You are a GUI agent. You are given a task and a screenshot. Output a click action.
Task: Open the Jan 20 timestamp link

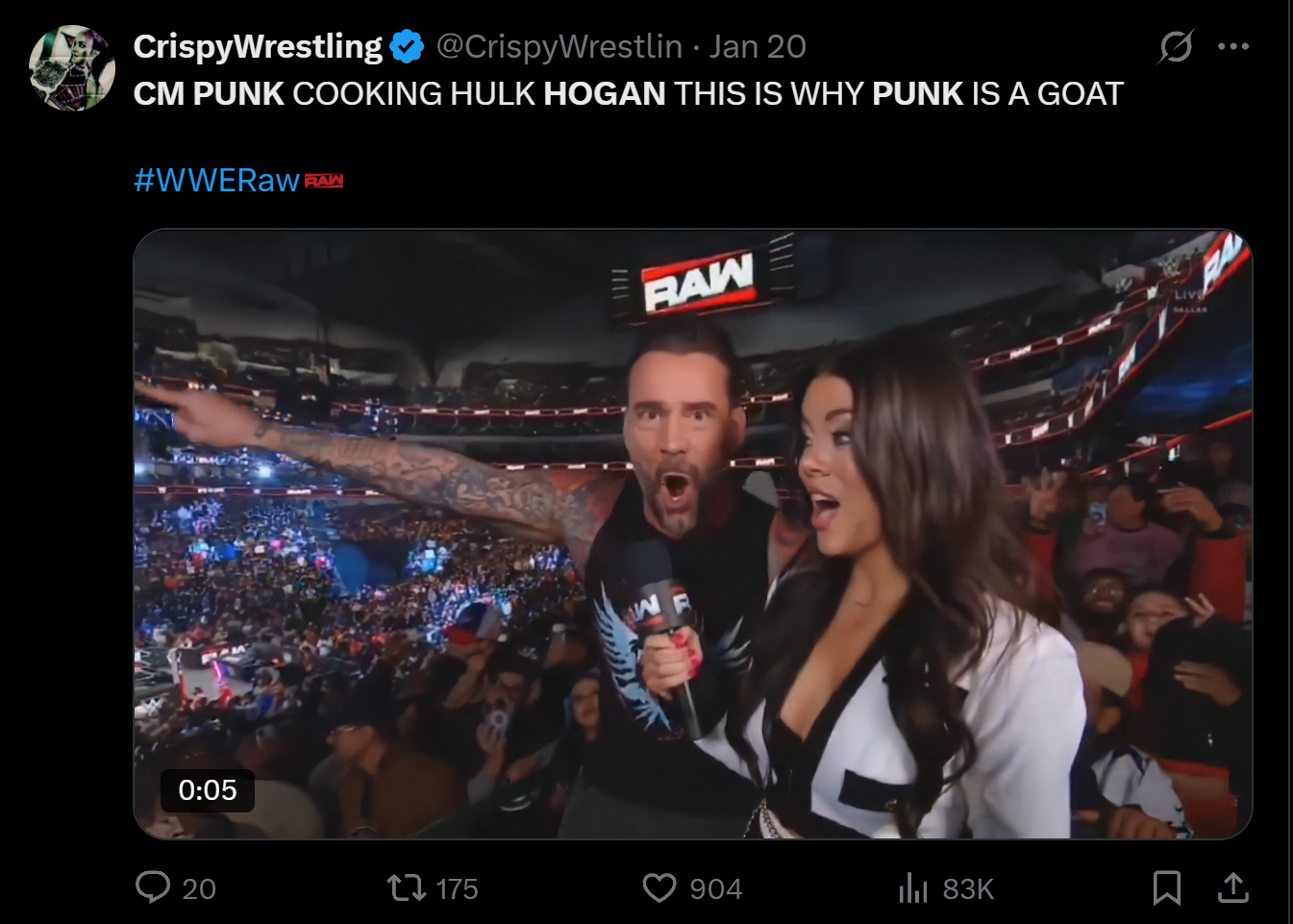[758, 46]
